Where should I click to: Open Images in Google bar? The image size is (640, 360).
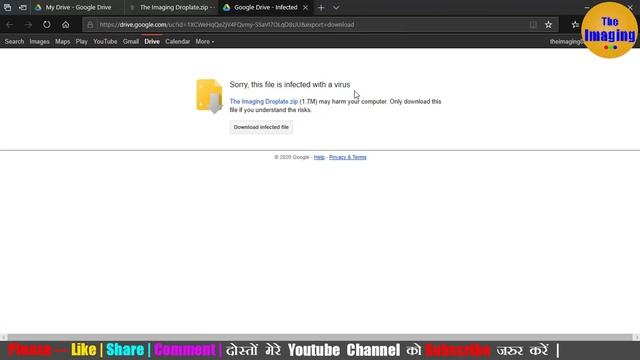click(x=39, y=42)
